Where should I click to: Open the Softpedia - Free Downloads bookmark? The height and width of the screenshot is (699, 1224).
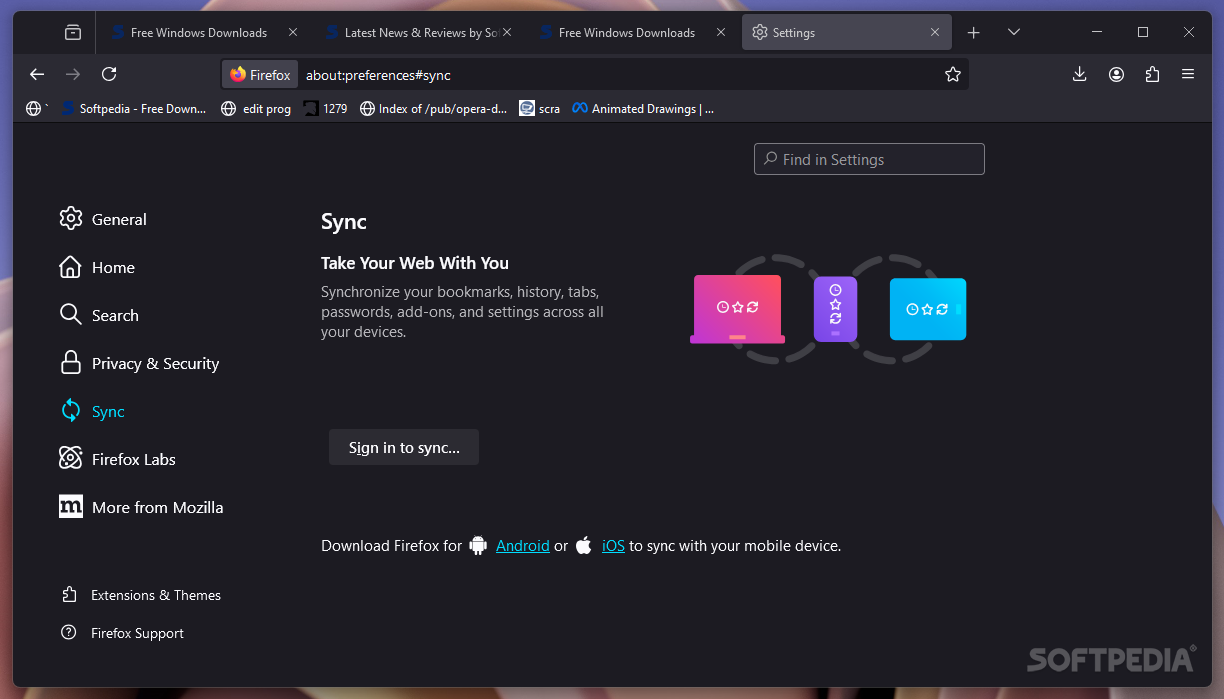133,109
